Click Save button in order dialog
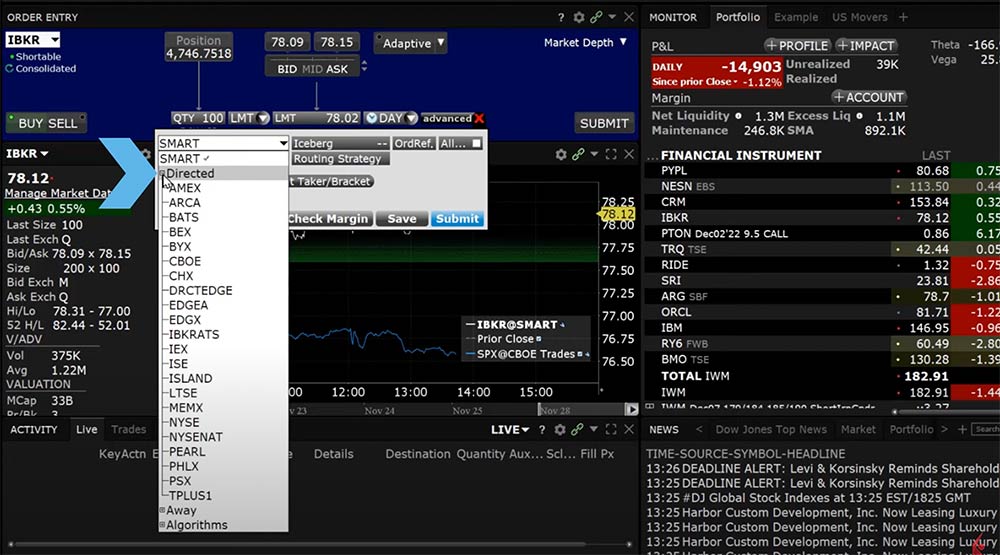1000x555 pixels. (402, 219)
